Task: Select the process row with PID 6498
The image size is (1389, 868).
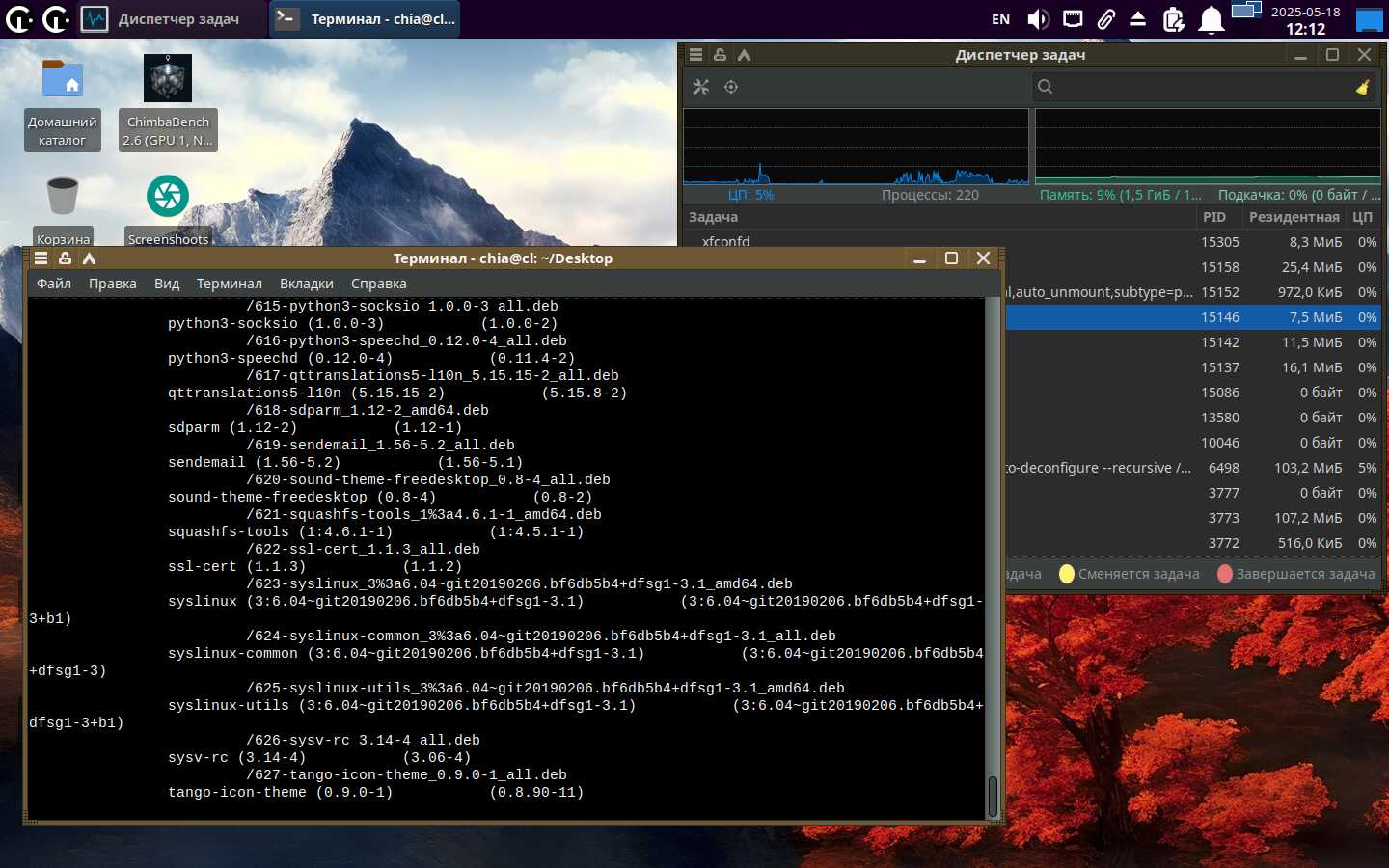Action: tap(1193, 468)
